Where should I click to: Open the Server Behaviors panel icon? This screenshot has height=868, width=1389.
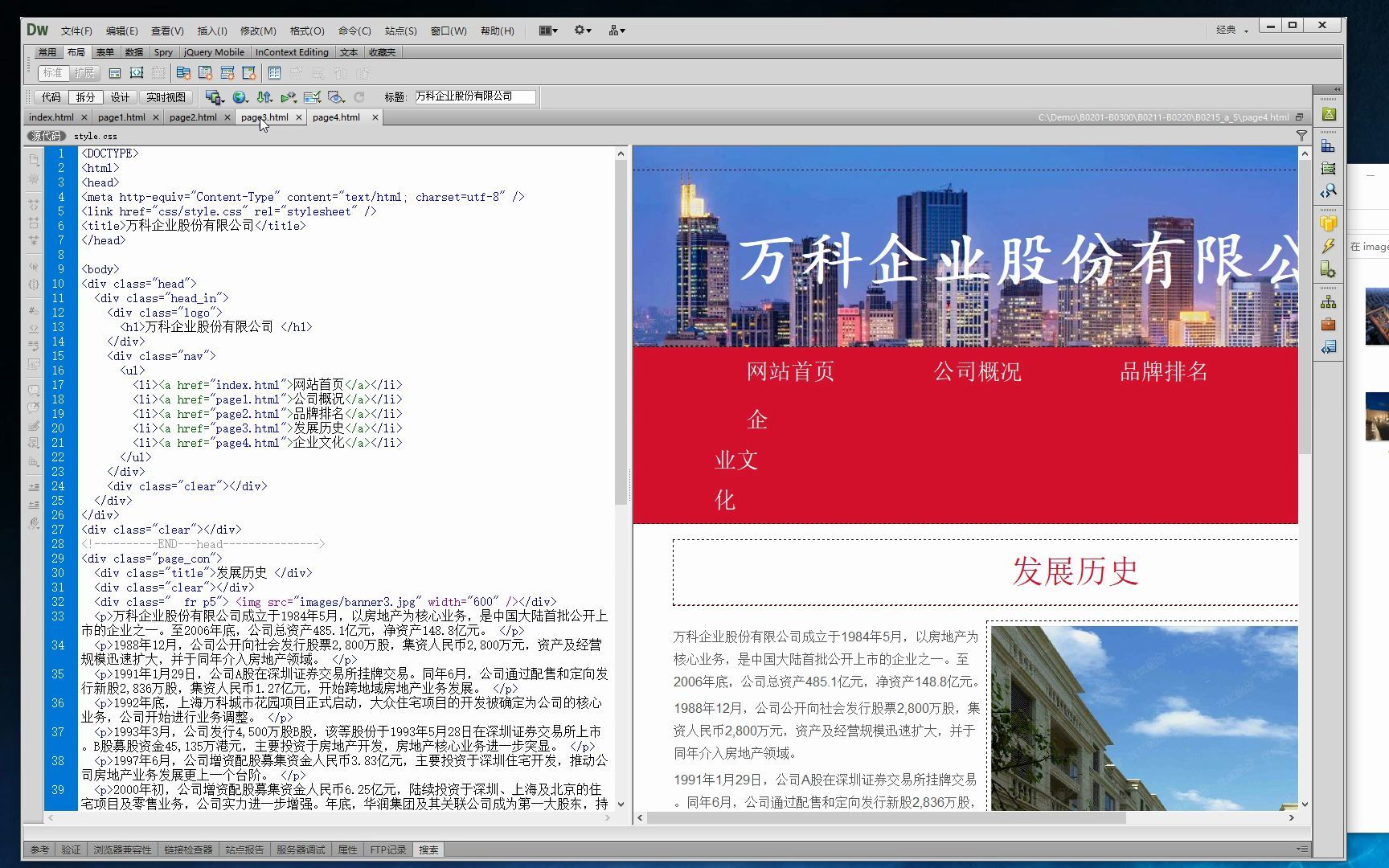pyautogui.click(x=1329, y=269)
